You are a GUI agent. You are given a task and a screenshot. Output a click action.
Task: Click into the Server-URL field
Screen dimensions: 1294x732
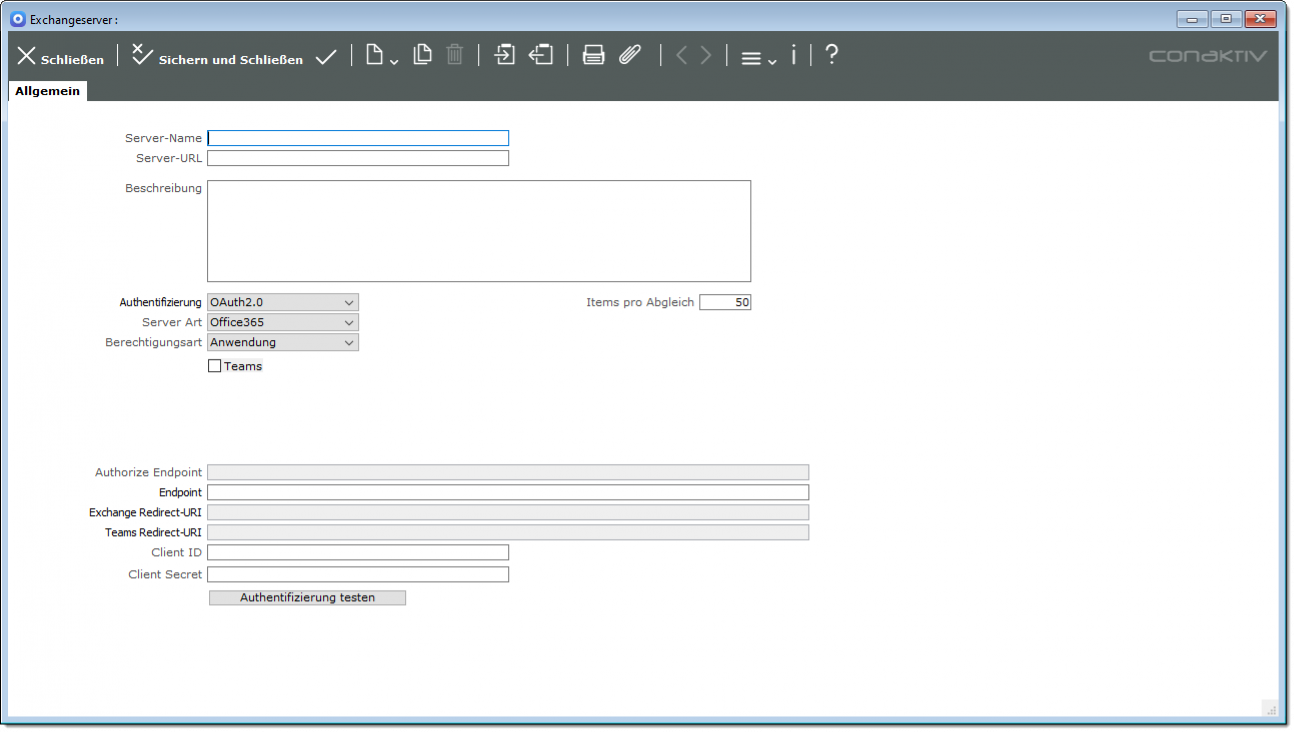coord(357,158)
